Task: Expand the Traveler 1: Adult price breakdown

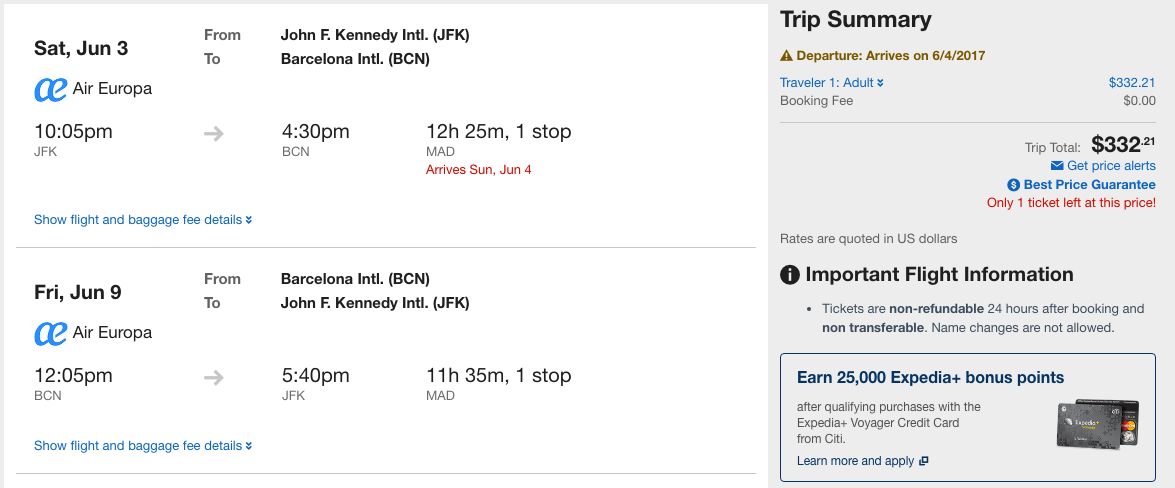Action: click(x=832, y=82)
